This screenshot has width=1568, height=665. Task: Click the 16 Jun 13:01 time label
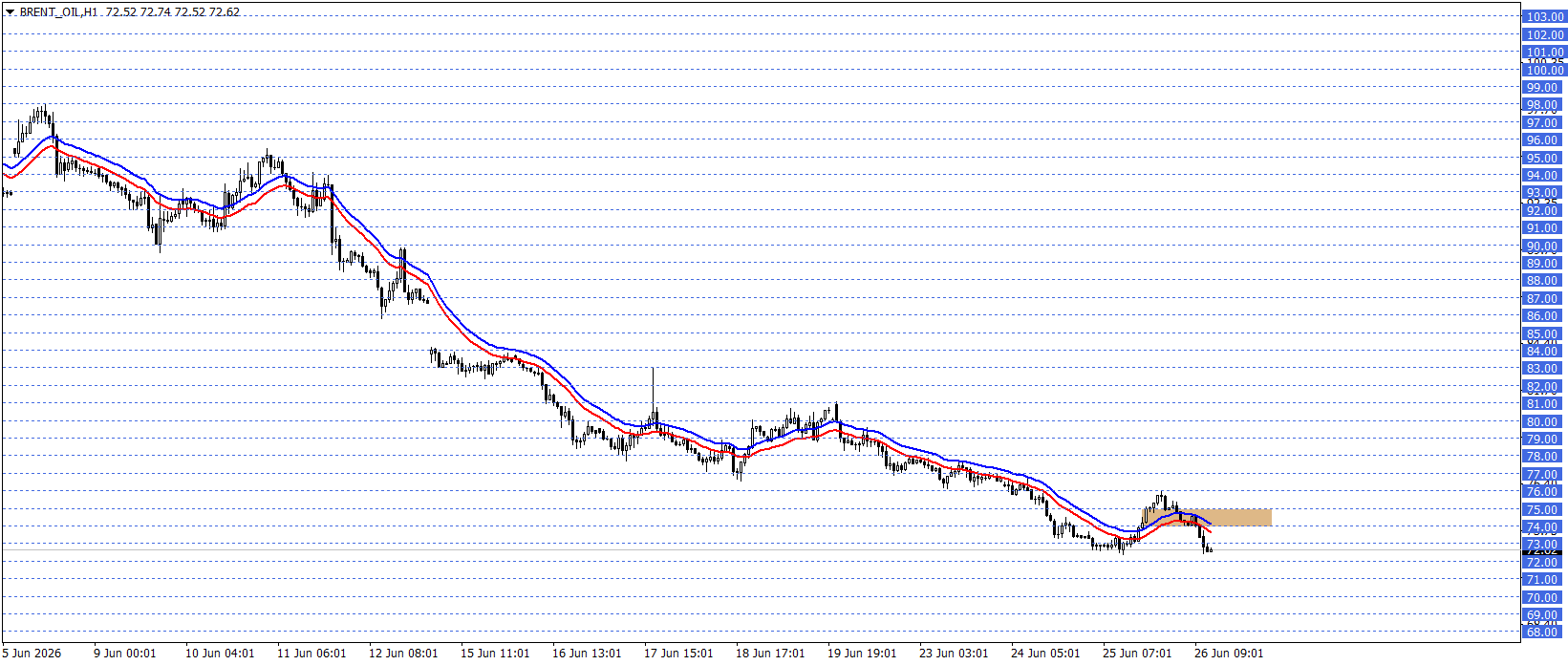click(x=587, y=654)
